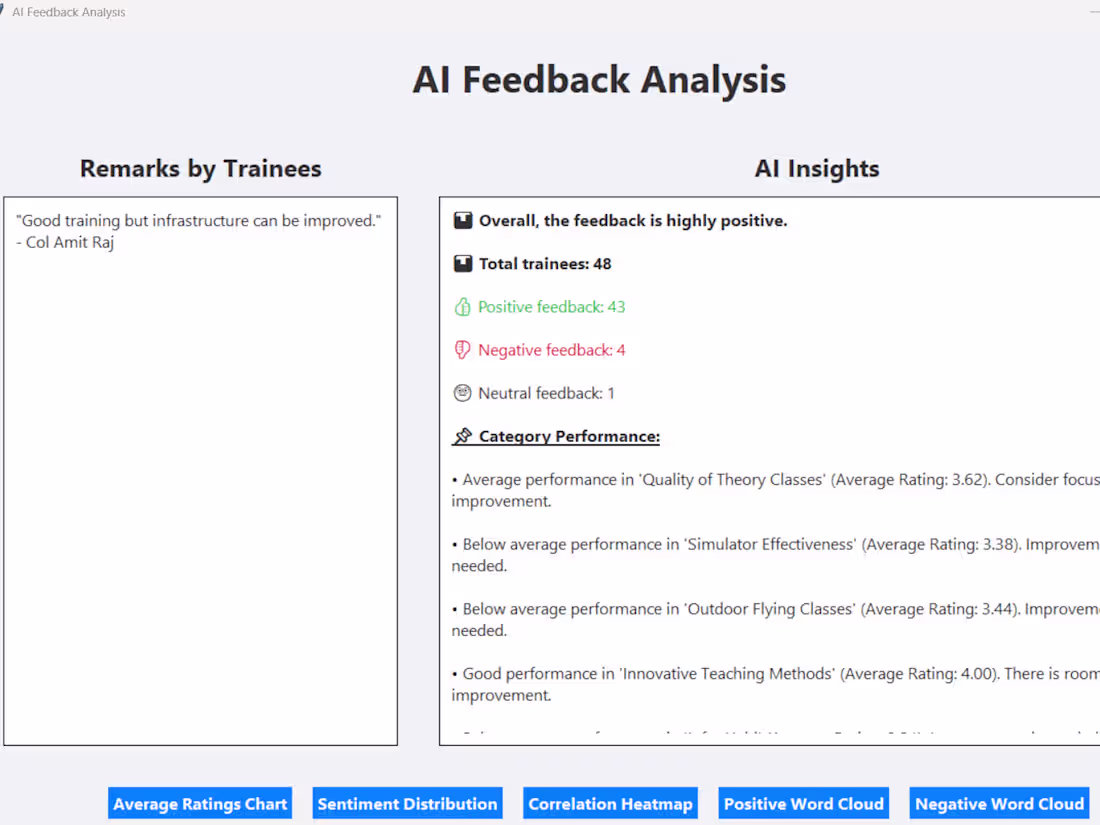Click the icon next to Total trainees count
Viewport: 1100px width, 825px height.
coord(462,263)
